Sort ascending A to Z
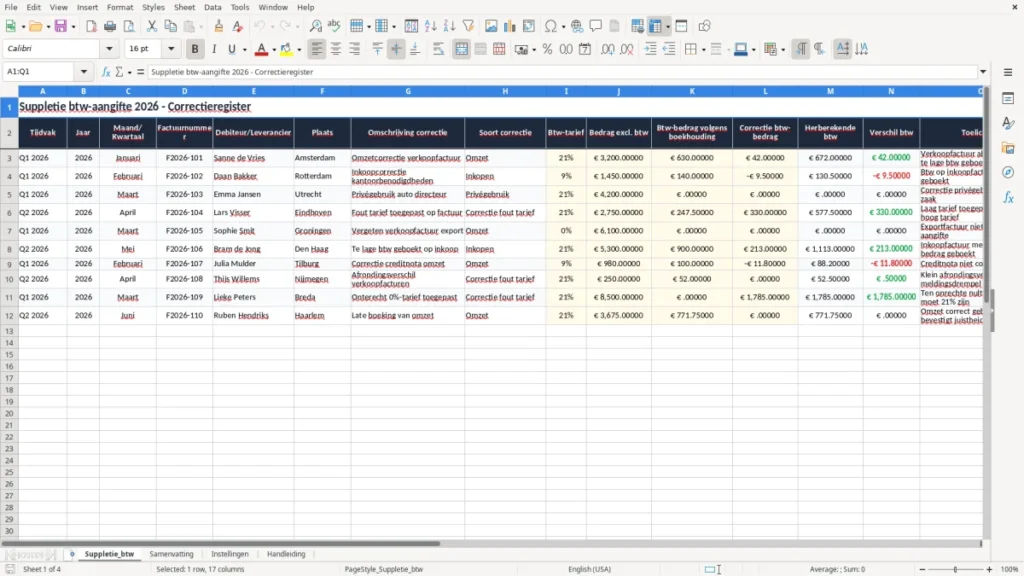The image size is (1024, 576). (x=430, y=26)
